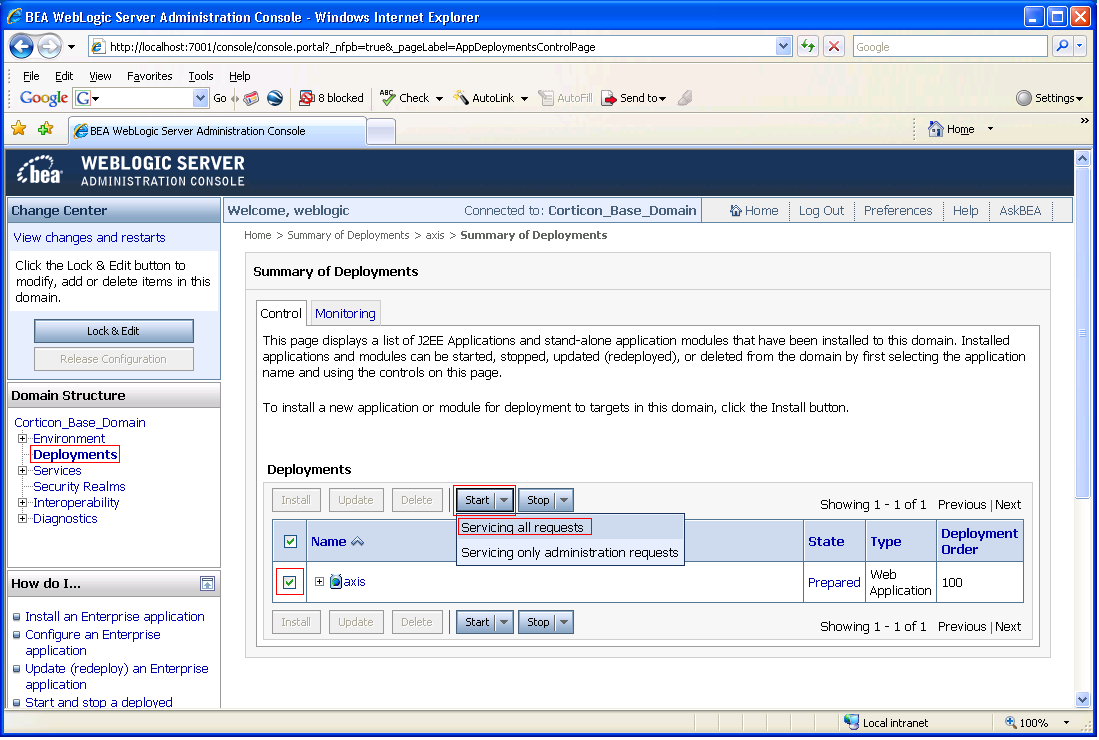Expand the Services tree node

(22, 471)
